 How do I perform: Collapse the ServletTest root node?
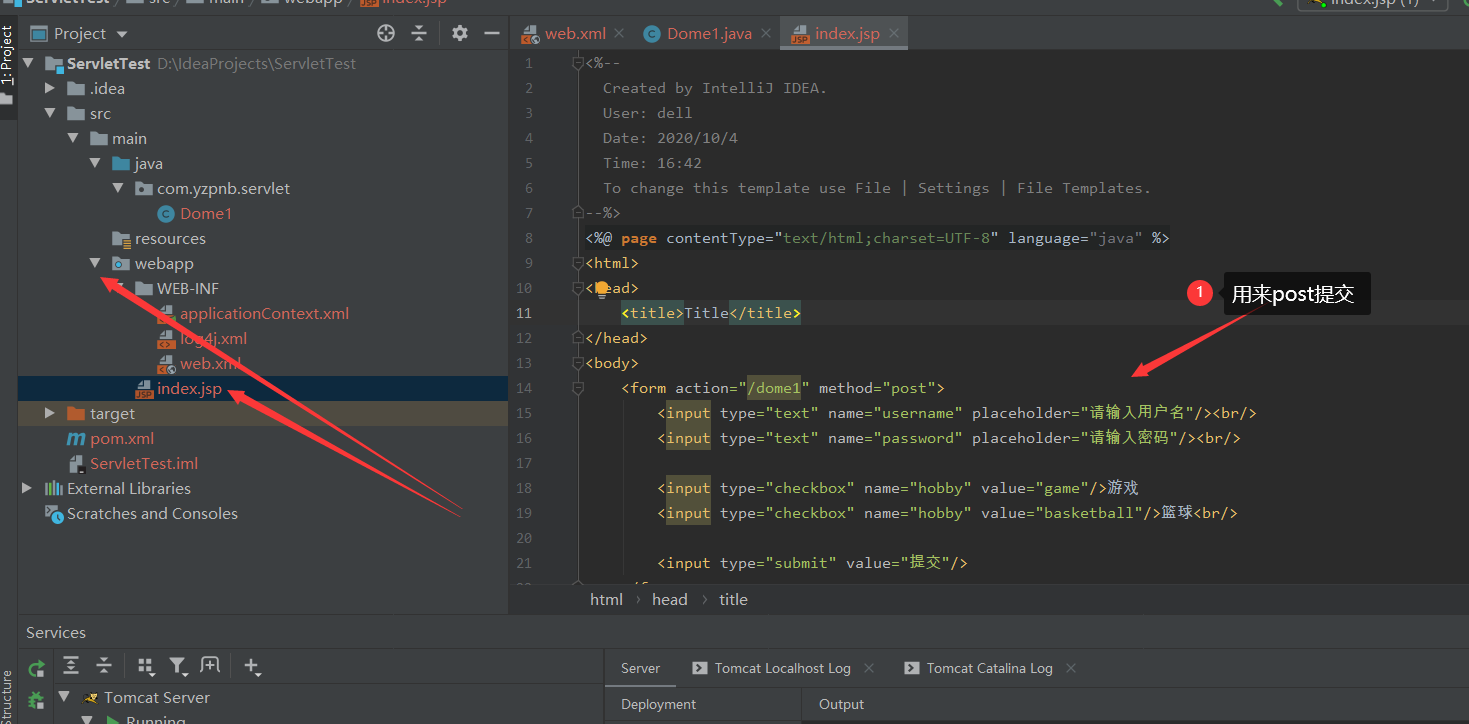coord(27,63)
